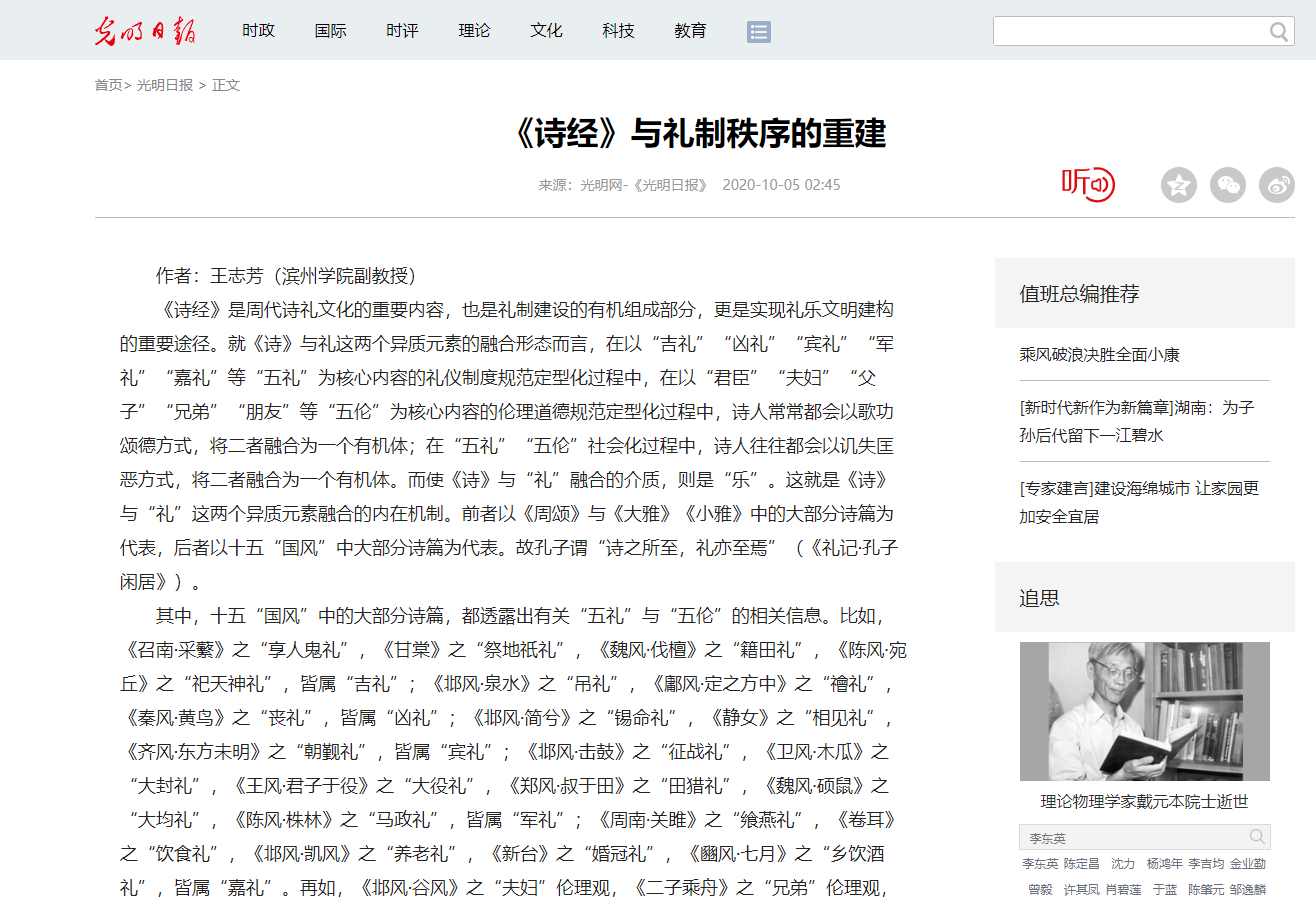This screenshot has width=1316, height=908.
Task: Click the 光明日报 logo in header
Action: coord(145,31)
